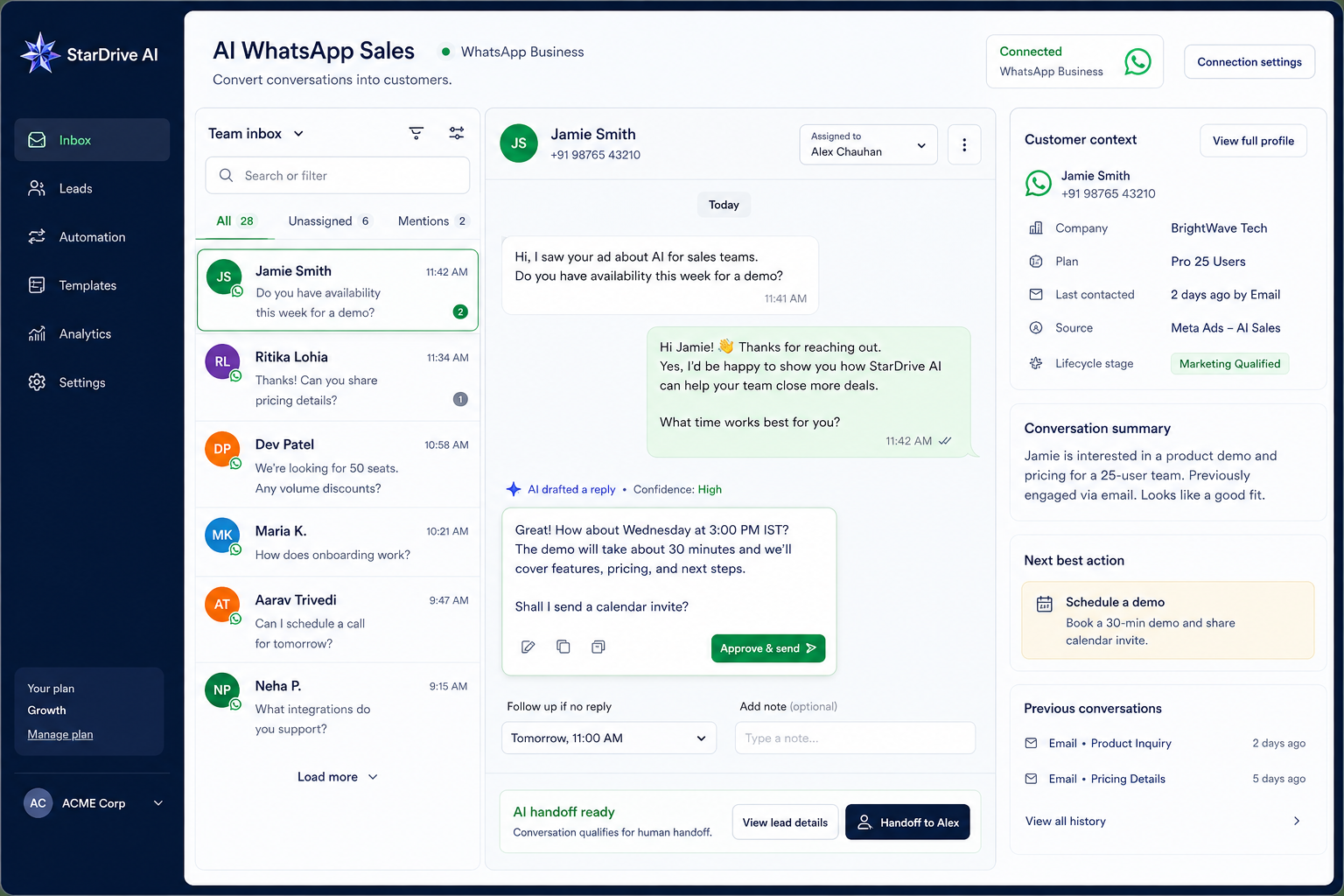
Task: Click the Lifecycle stage icon
Action: (1036, 363)
